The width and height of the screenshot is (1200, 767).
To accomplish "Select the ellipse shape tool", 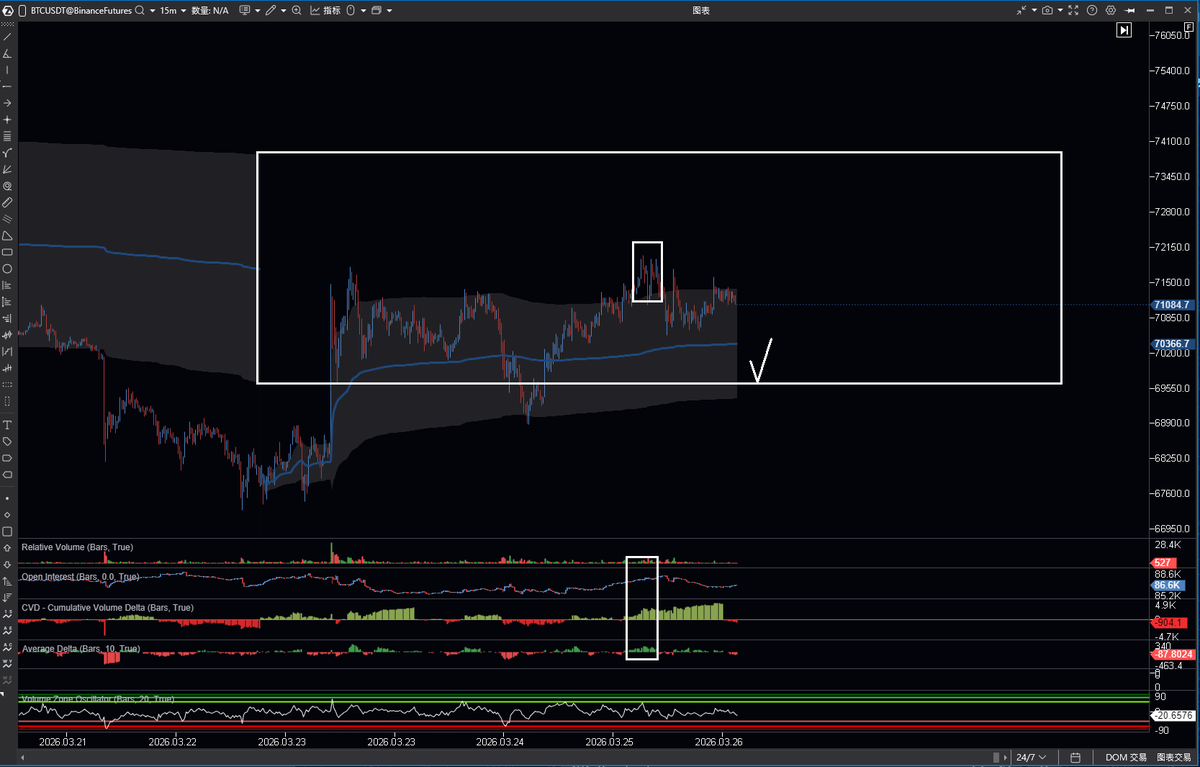I will pyautogui.click(x=7, y=268).
